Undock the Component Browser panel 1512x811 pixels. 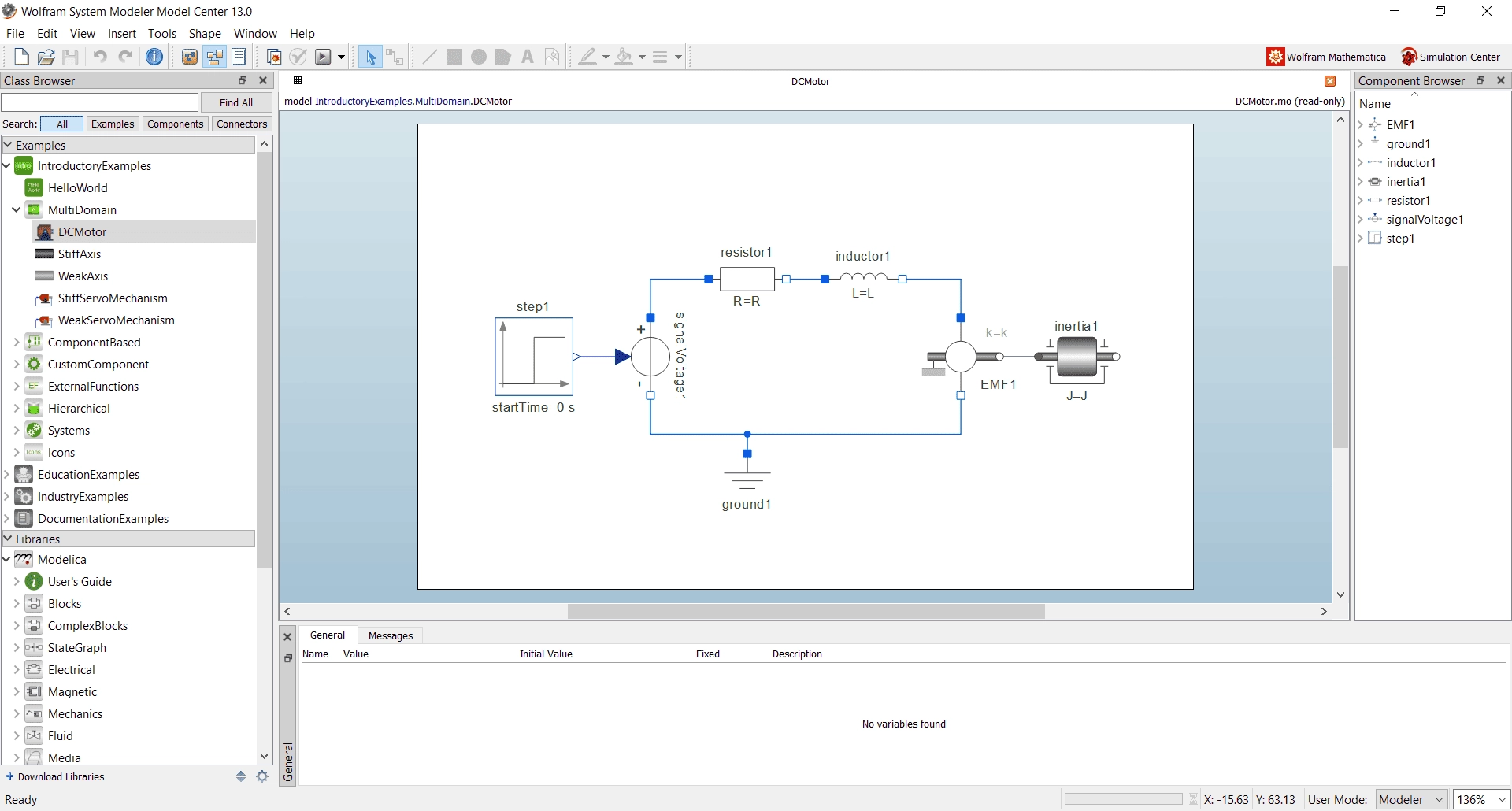[1480, 80]
